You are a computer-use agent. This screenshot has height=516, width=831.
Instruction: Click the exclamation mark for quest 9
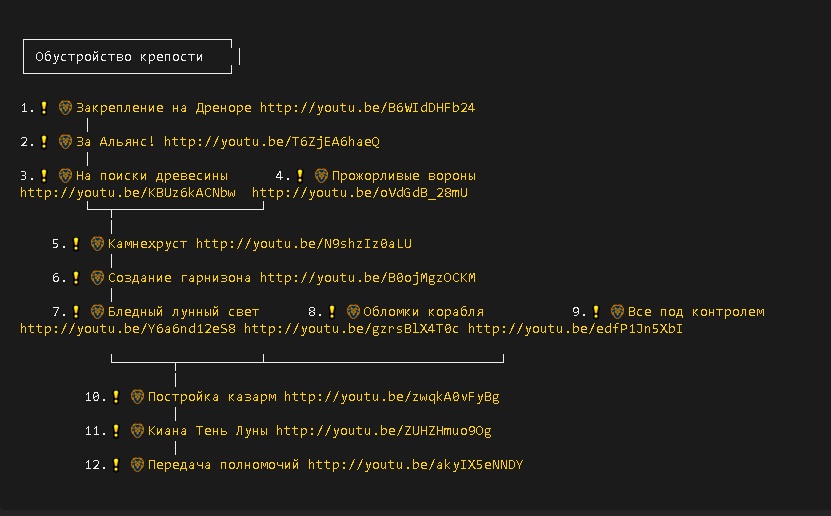[596, 311]
